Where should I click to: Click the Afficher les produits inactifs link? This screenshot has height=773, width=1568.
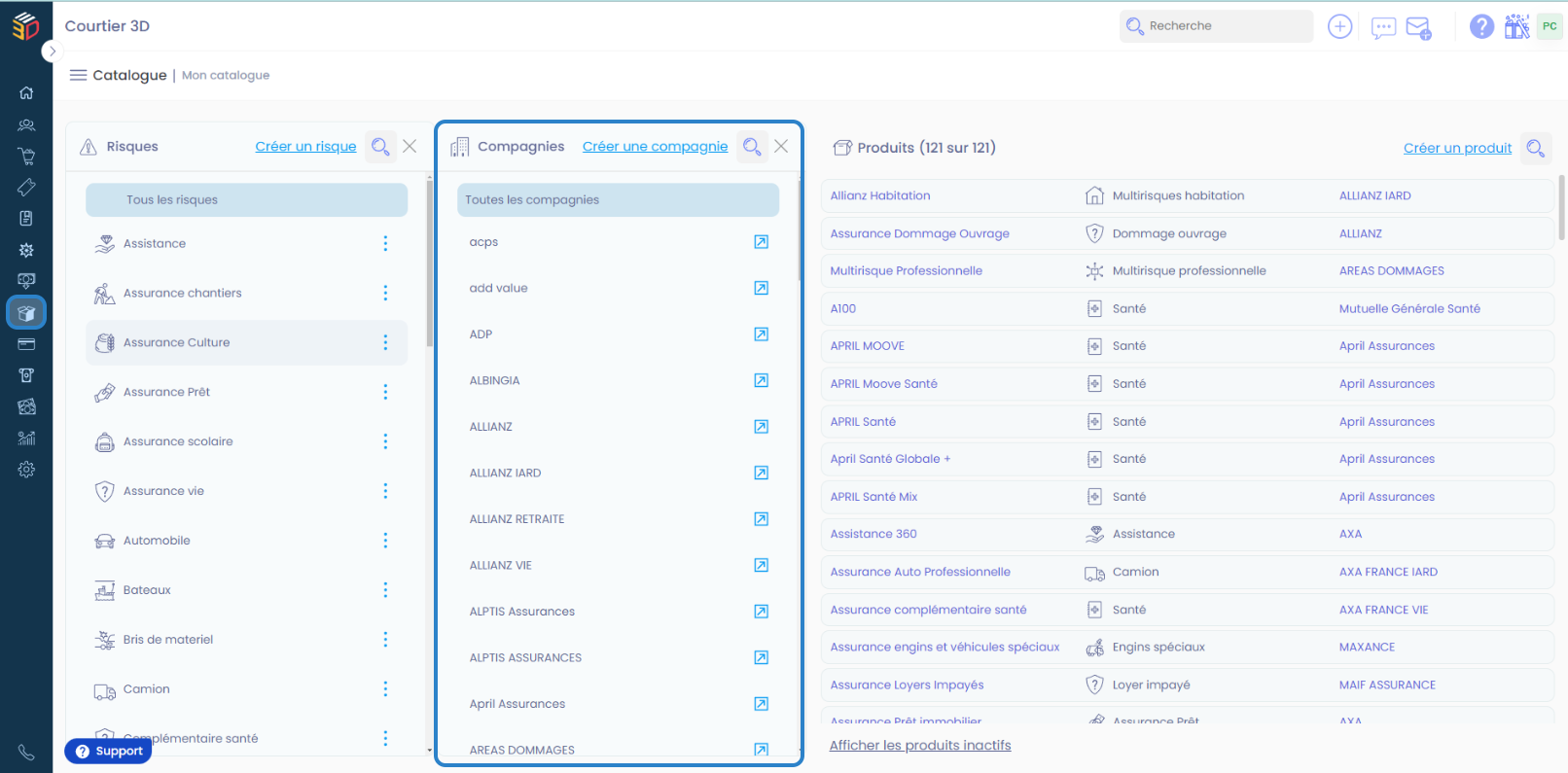click(x=920, y=746)
